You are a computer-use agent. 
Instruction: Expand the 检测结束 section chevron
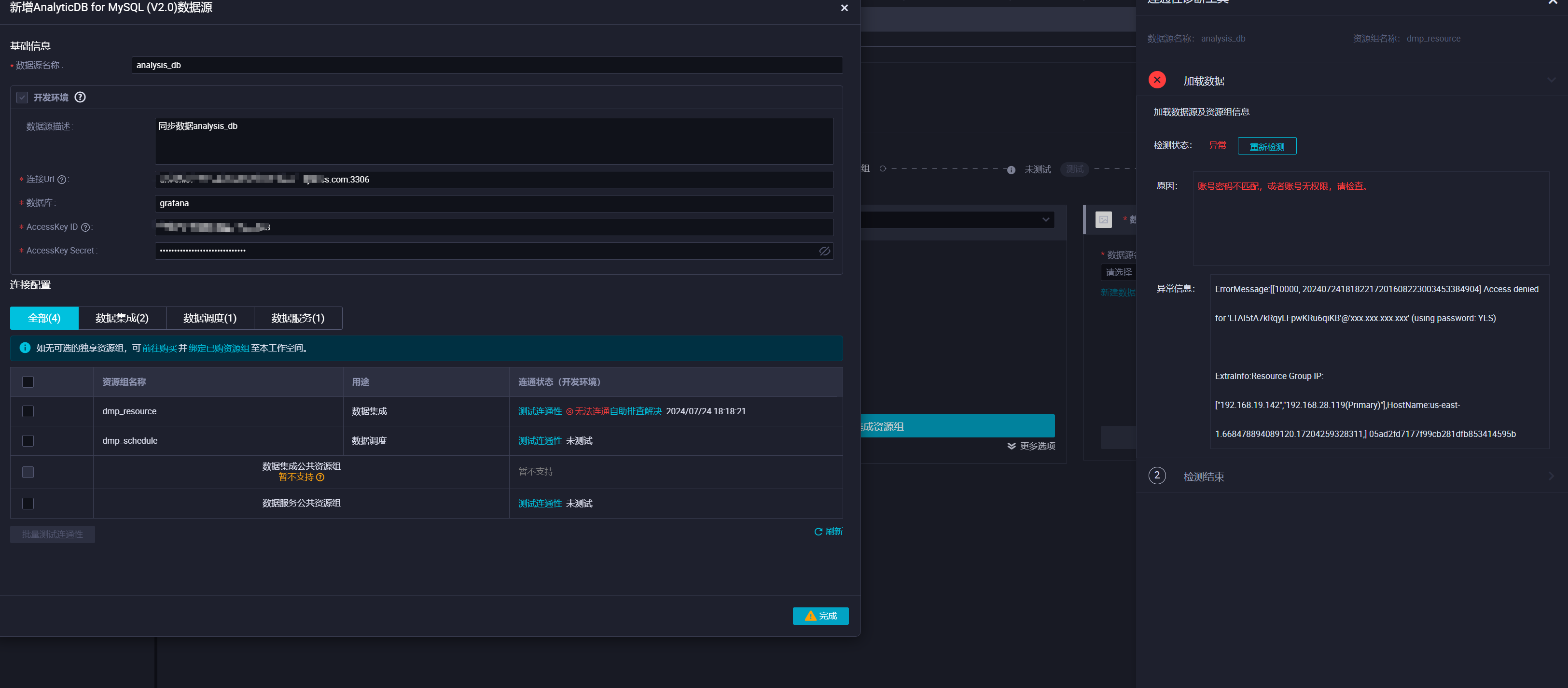pos(1551,476)
